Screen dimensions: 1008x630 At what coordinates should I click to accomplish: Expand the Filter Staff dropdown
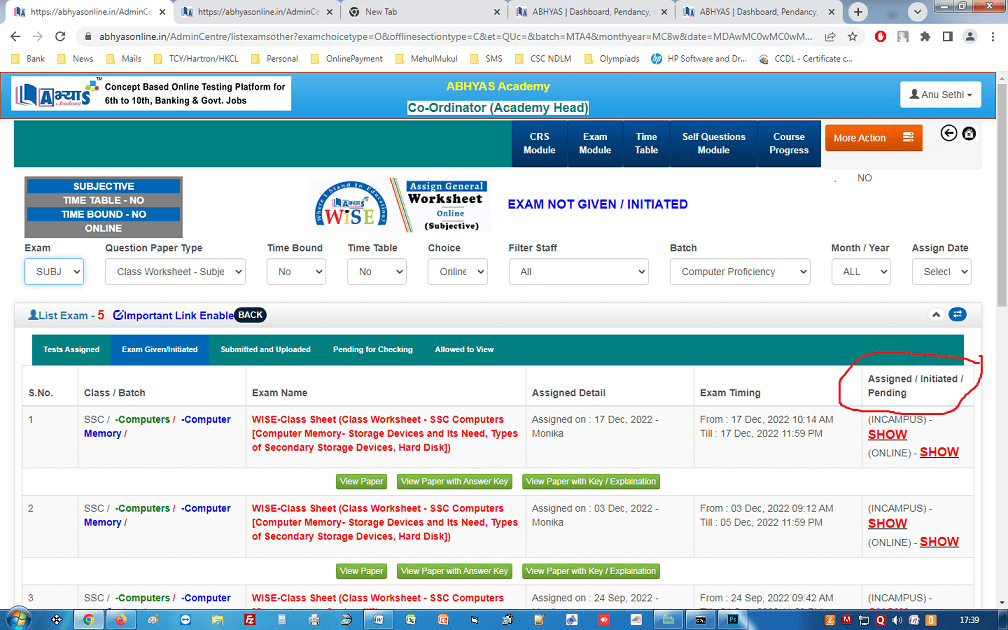(x=578, y=271)
